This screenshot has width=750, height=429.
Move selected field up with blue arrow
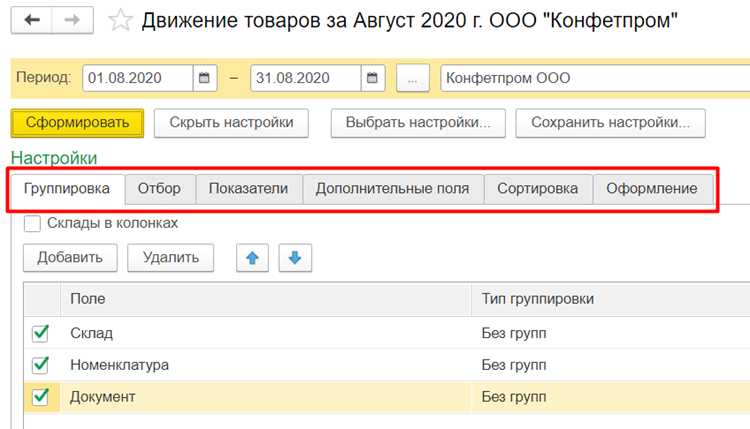tap(252, 258)
